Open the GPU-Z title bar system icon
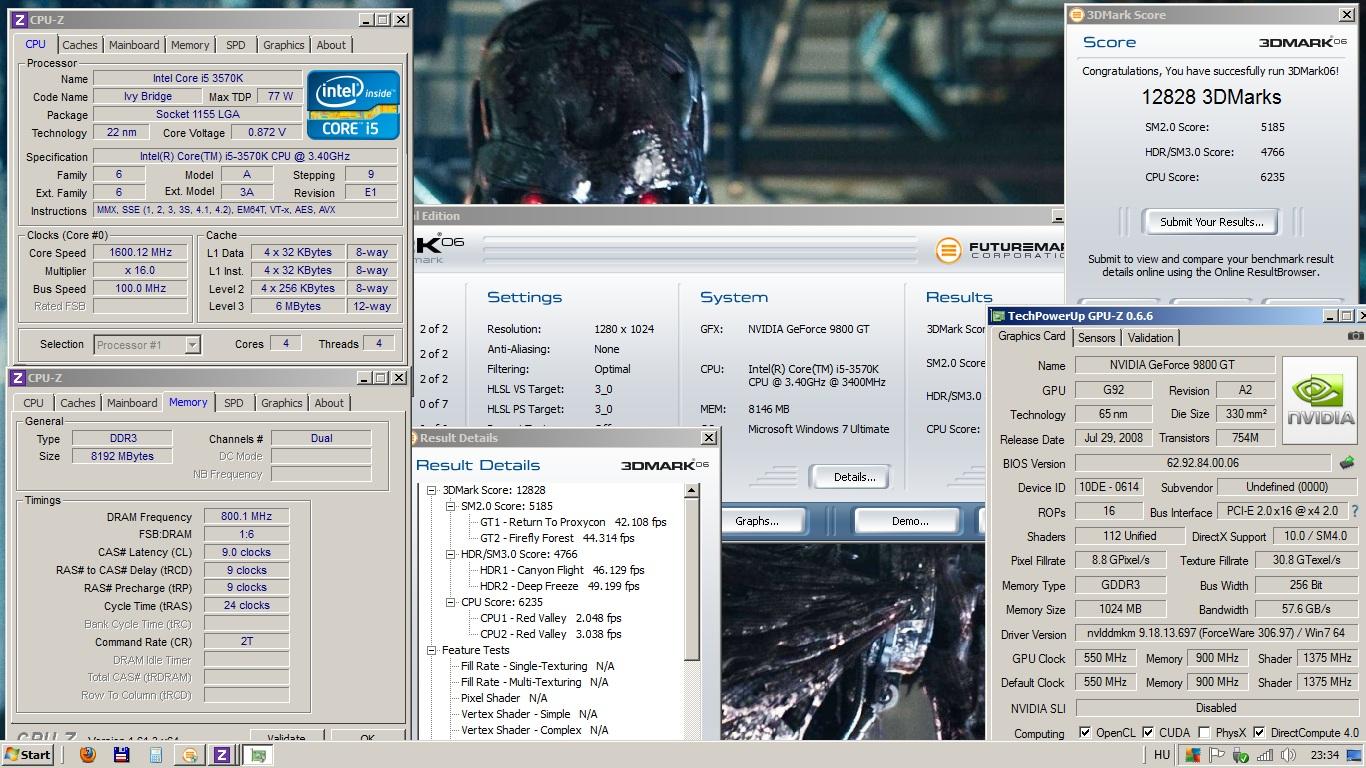Viewport: 1366px width, 768px height. tap(998, 316)
